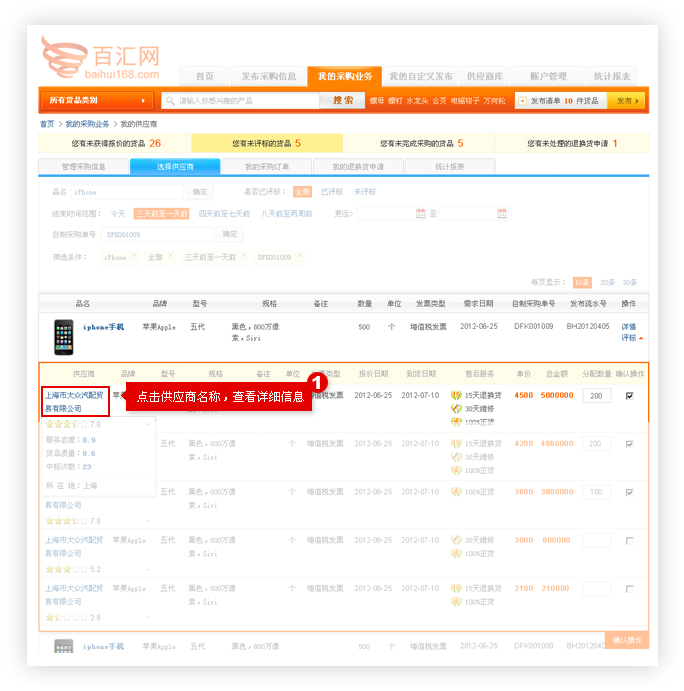Screen dimensions: 684x691
Task: Open the start date calendar picker
Action: point(421,213)
